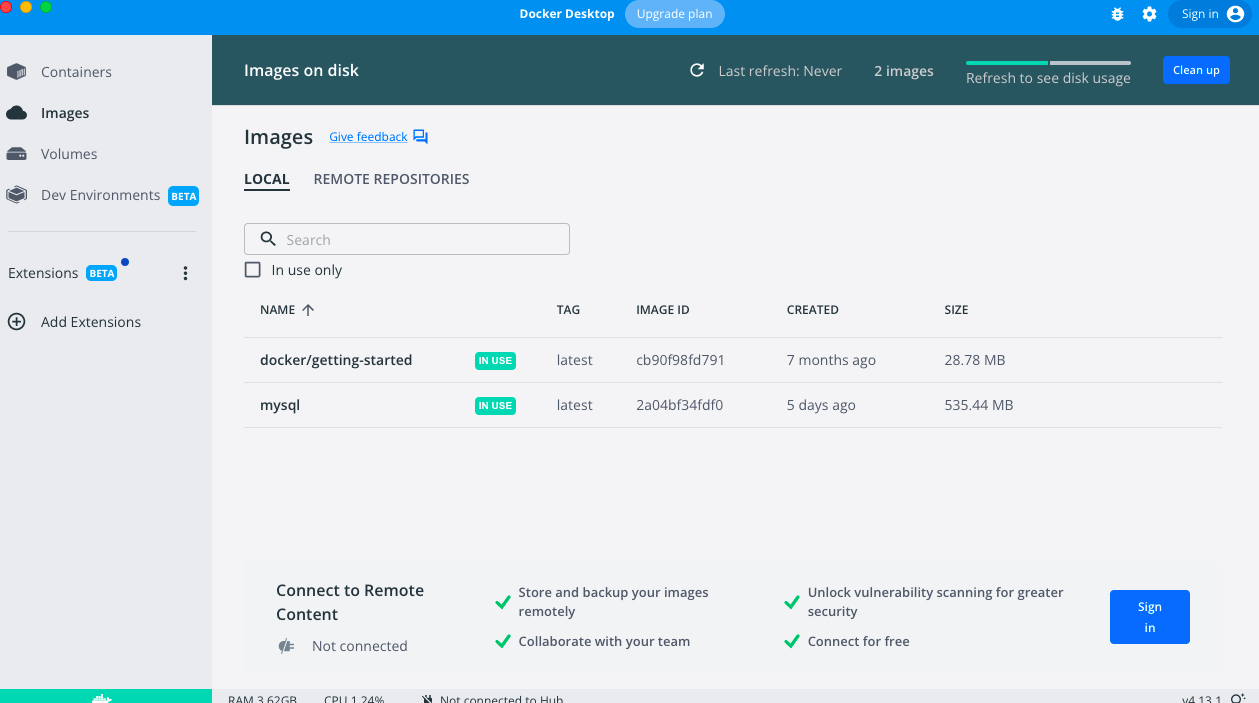Select the docker/getting-started image row
This screenshot has width=1259, height=703.
click(733, 360)
